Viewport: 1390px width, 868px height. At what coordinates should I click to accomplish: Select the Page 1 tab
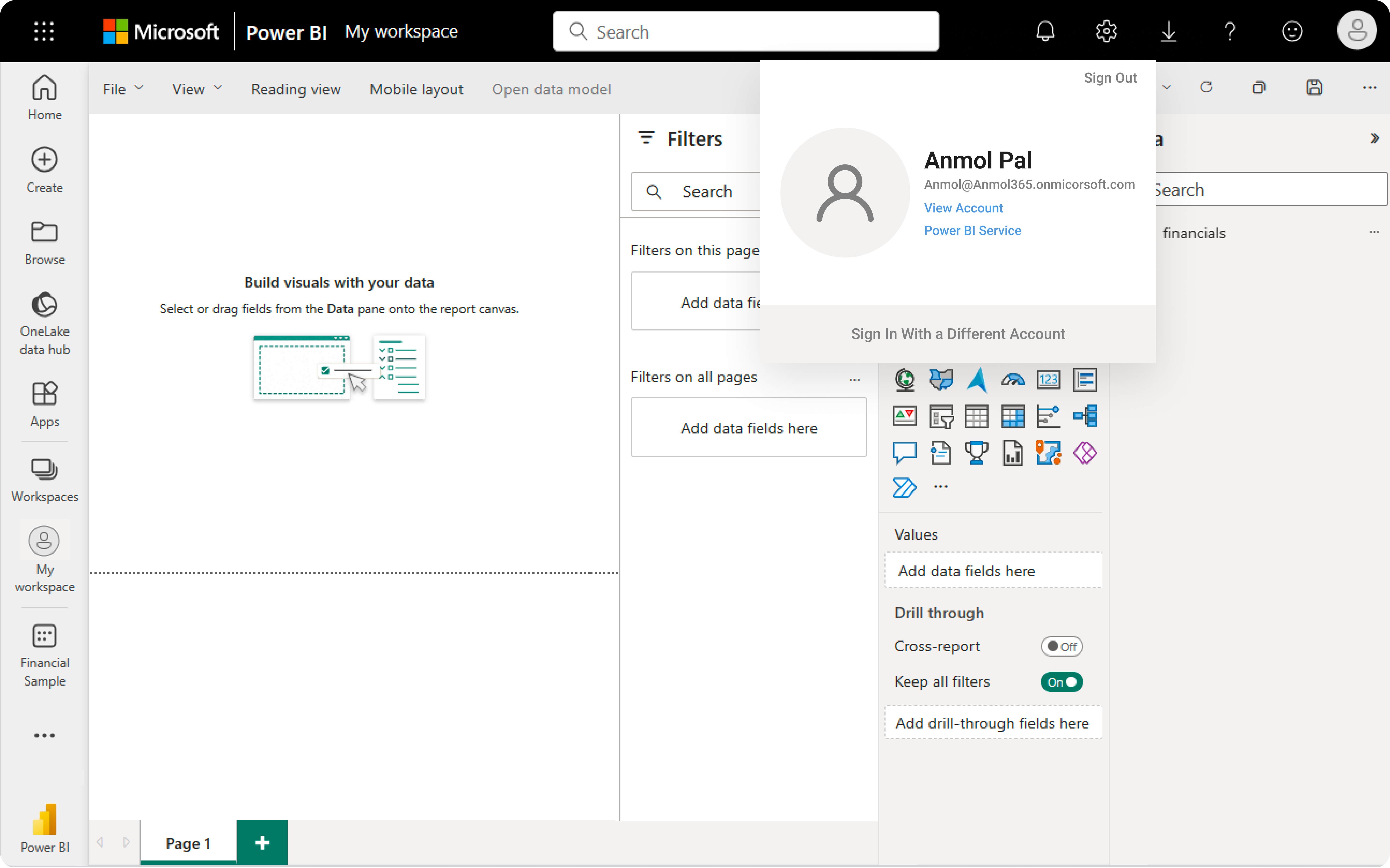click(188, 843)
